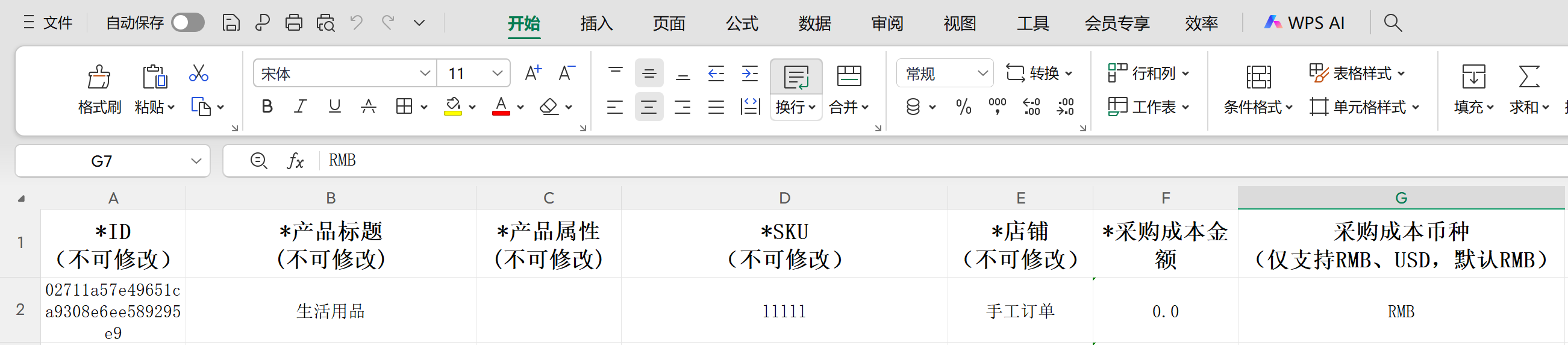This screenshot has height=345, width=1568.
Task: Decrease font size with A- icon
Action: (x=567, y=73)
